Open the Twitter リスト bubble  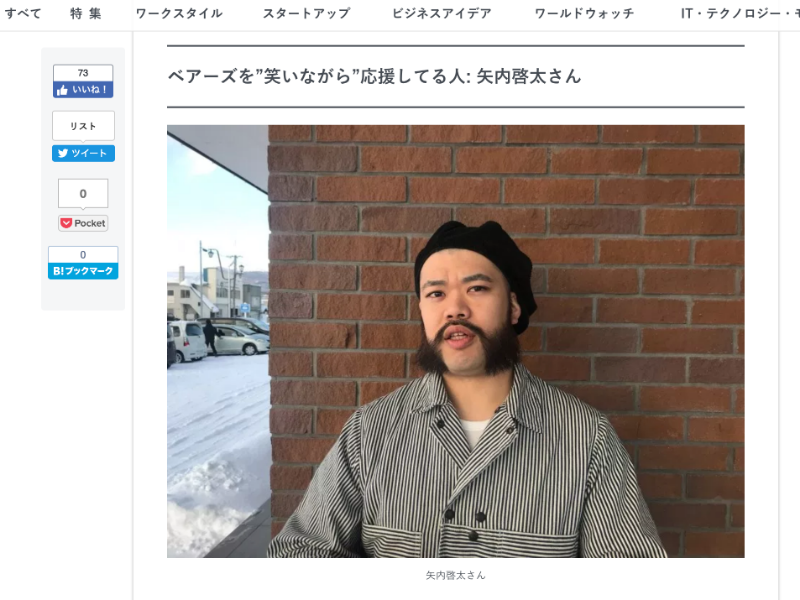[x=83, y=126]
